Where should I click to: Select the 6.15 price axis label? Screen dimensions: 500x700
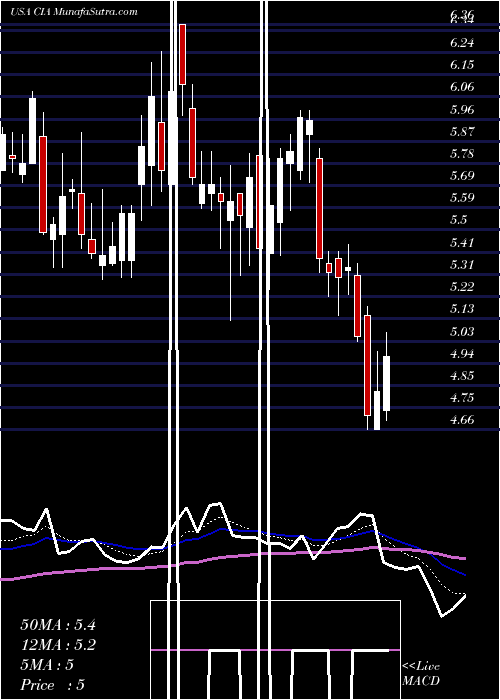pyautogui.click(x=462, y=65)
